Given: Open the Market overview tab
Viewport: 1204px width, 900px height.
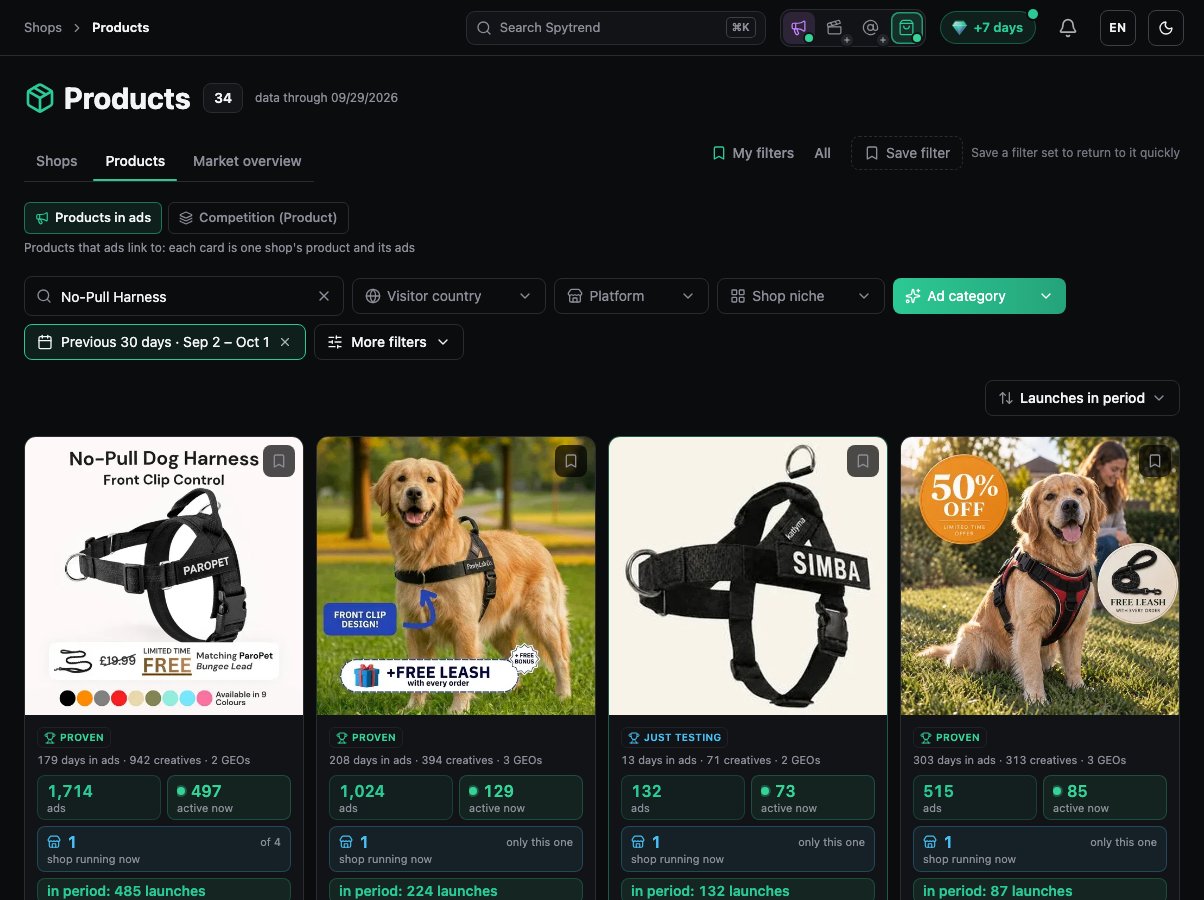Looking at the screenshot, I should tap(247, 161).
